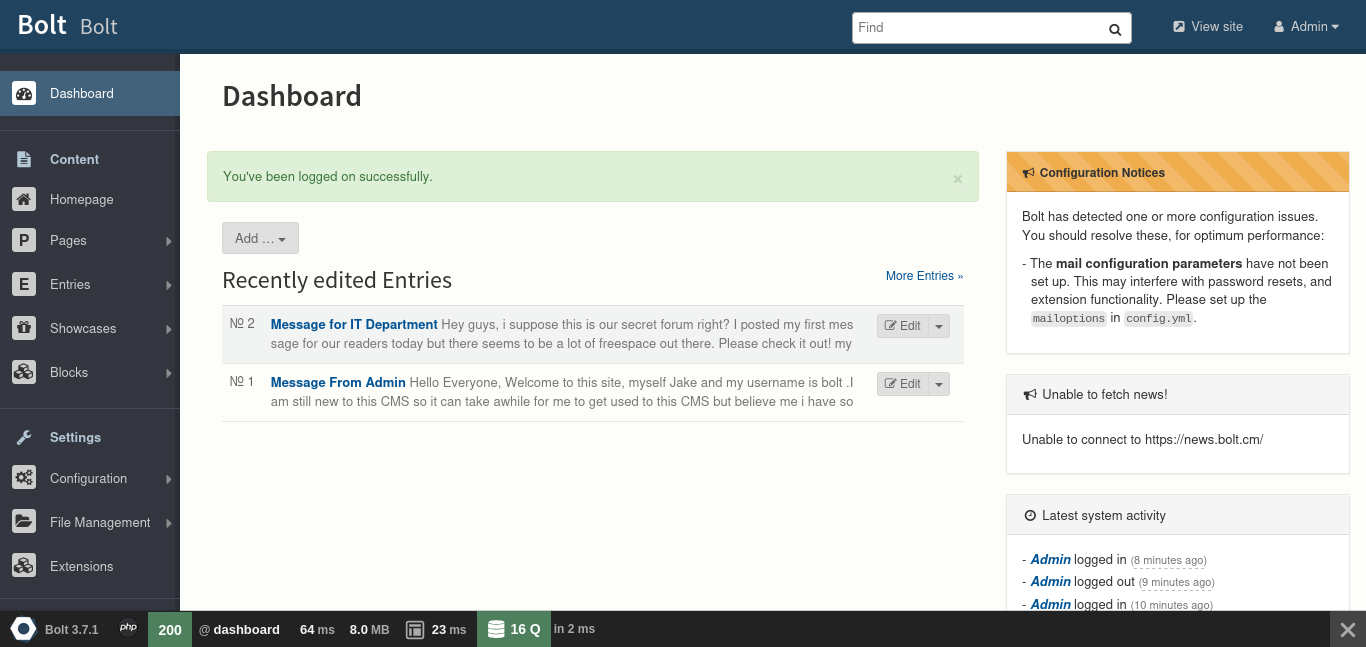The width and height of the screenshot is (1366, 647).
Task: Click the Homepage house icon
Action: pos(24,199)
